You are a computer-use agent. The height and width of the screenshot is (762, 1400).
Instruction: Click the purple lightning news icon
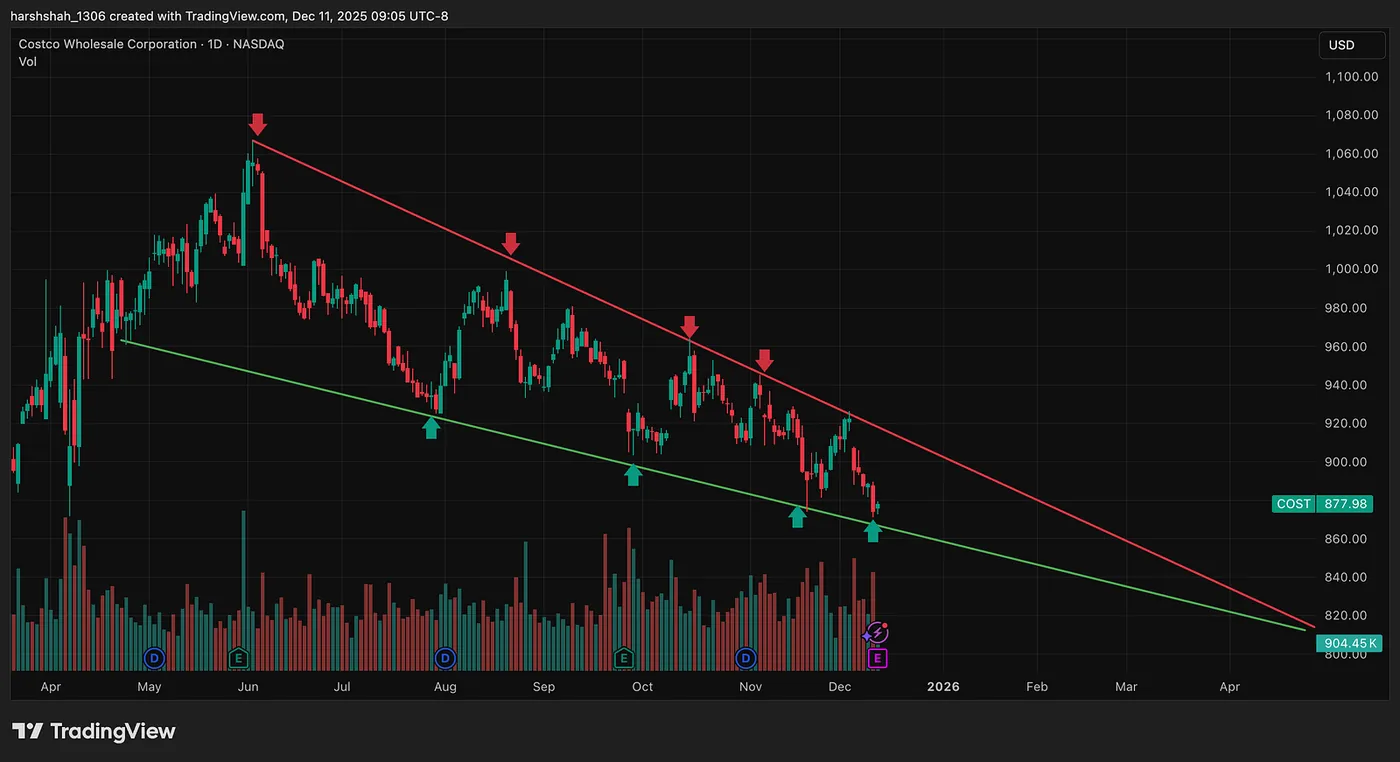pyautogui.click(x=876, y=632)
